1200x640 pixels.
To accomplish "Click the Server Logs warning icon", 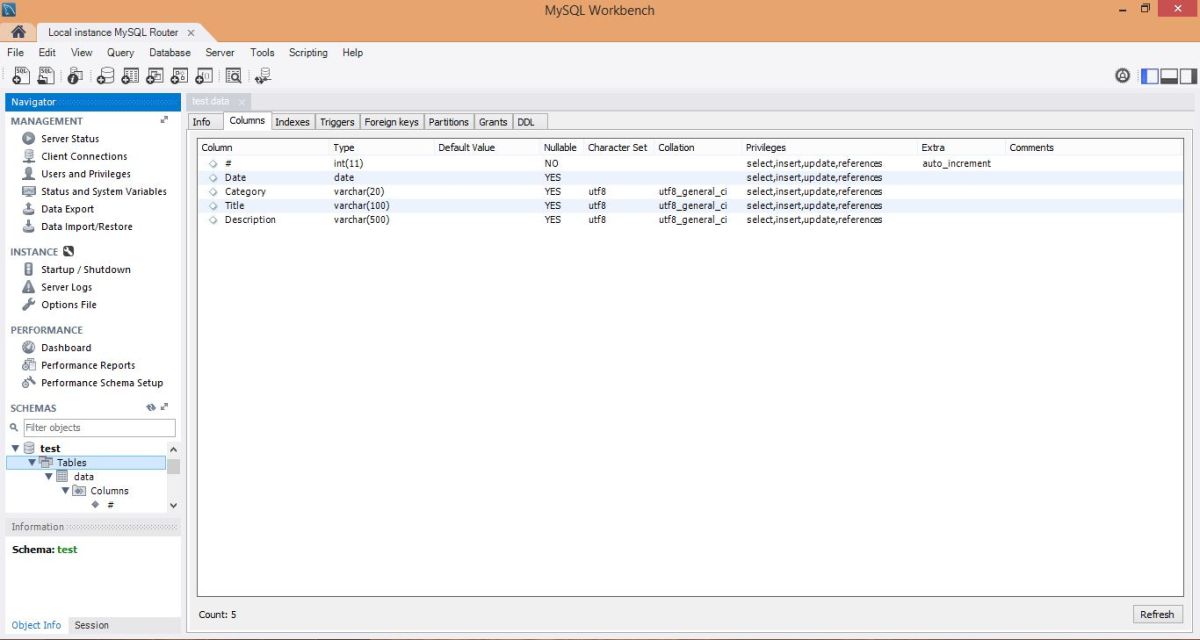I will point(29,287).
